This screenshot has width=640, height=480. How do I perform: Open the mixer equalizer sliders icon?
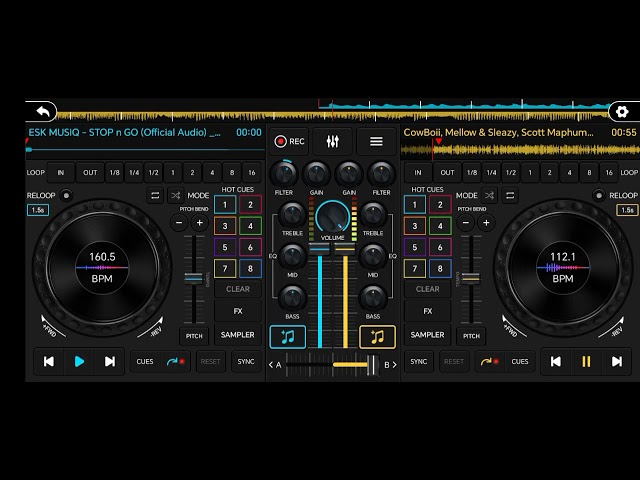(x=332, y=141)
